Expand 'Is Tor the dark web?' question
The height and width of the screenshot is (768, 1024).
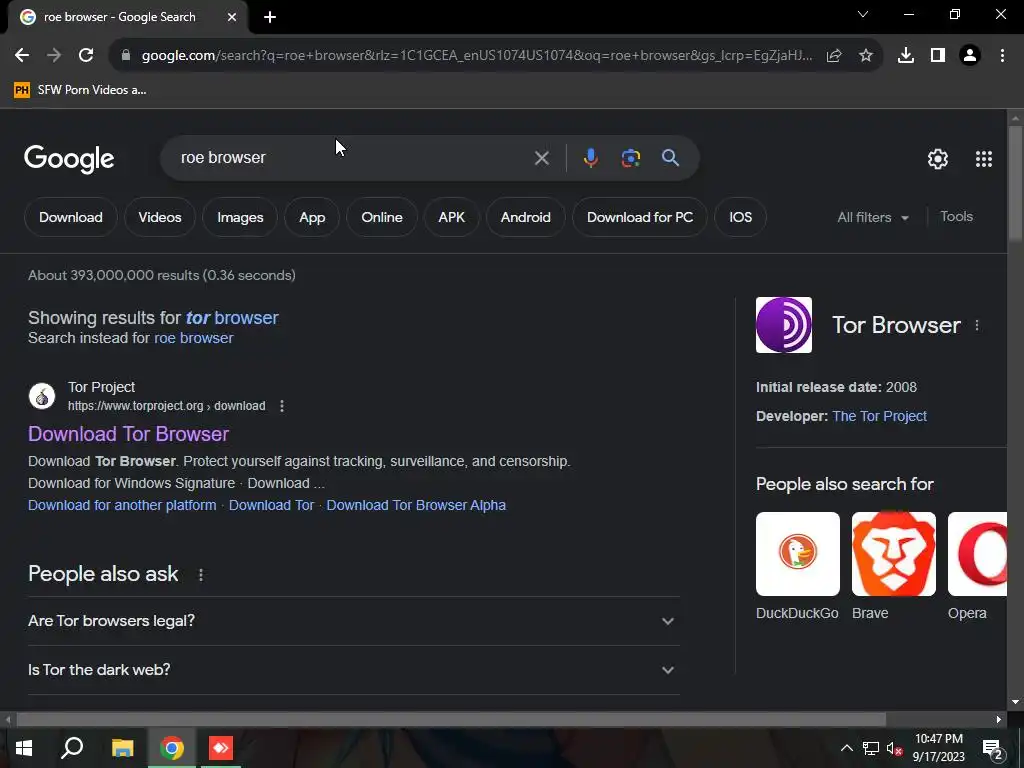[x=353, y=670]
